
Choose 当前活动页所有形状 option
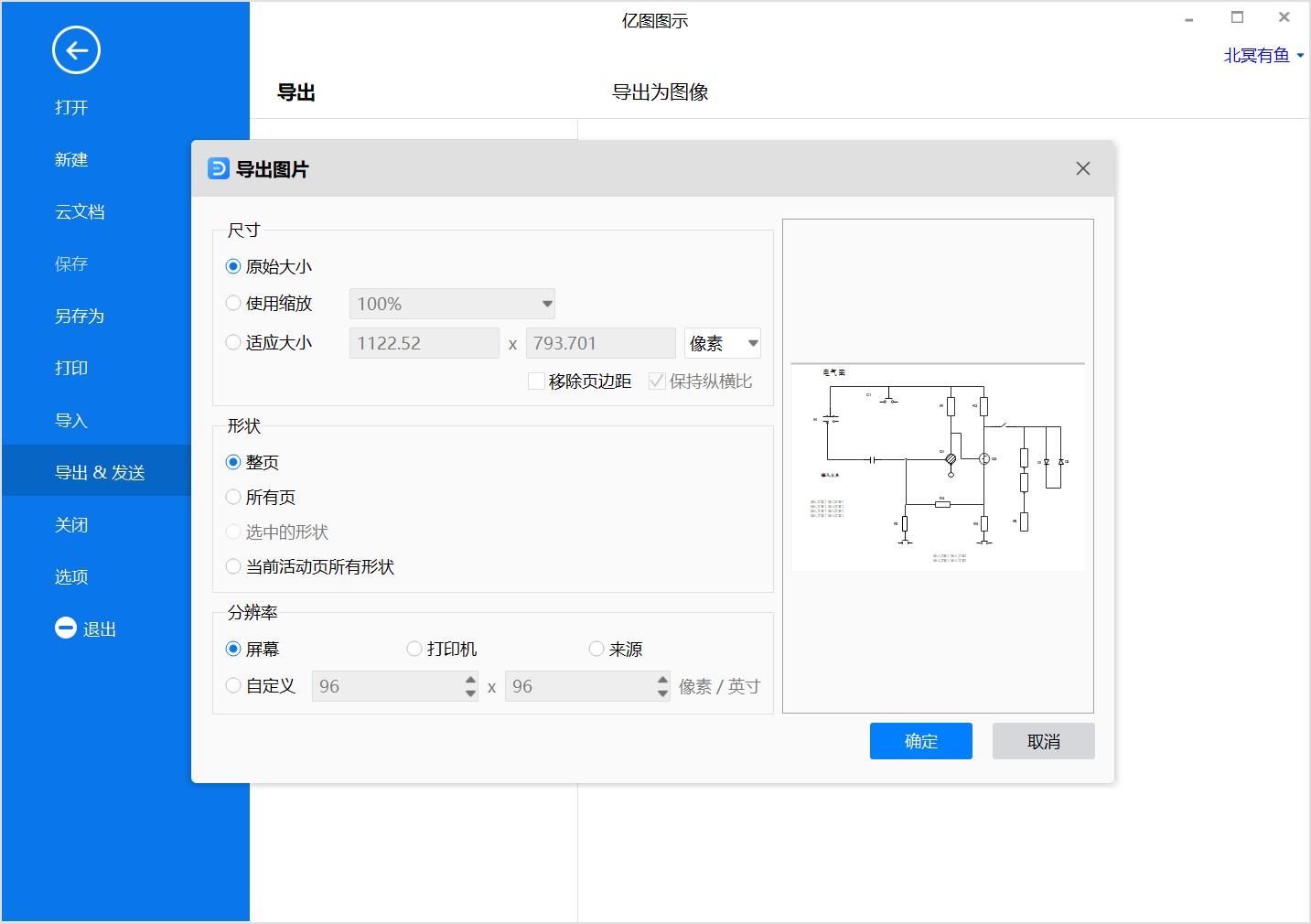[233, 566]
